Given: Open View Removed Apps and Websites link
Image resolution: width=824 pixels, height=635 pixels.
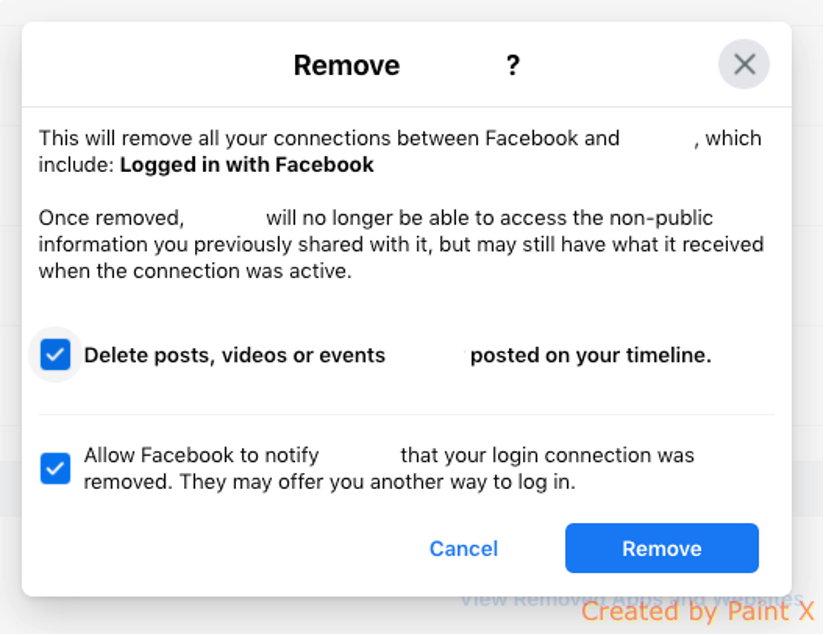Looking at the screenshot, I should [632, 600].
